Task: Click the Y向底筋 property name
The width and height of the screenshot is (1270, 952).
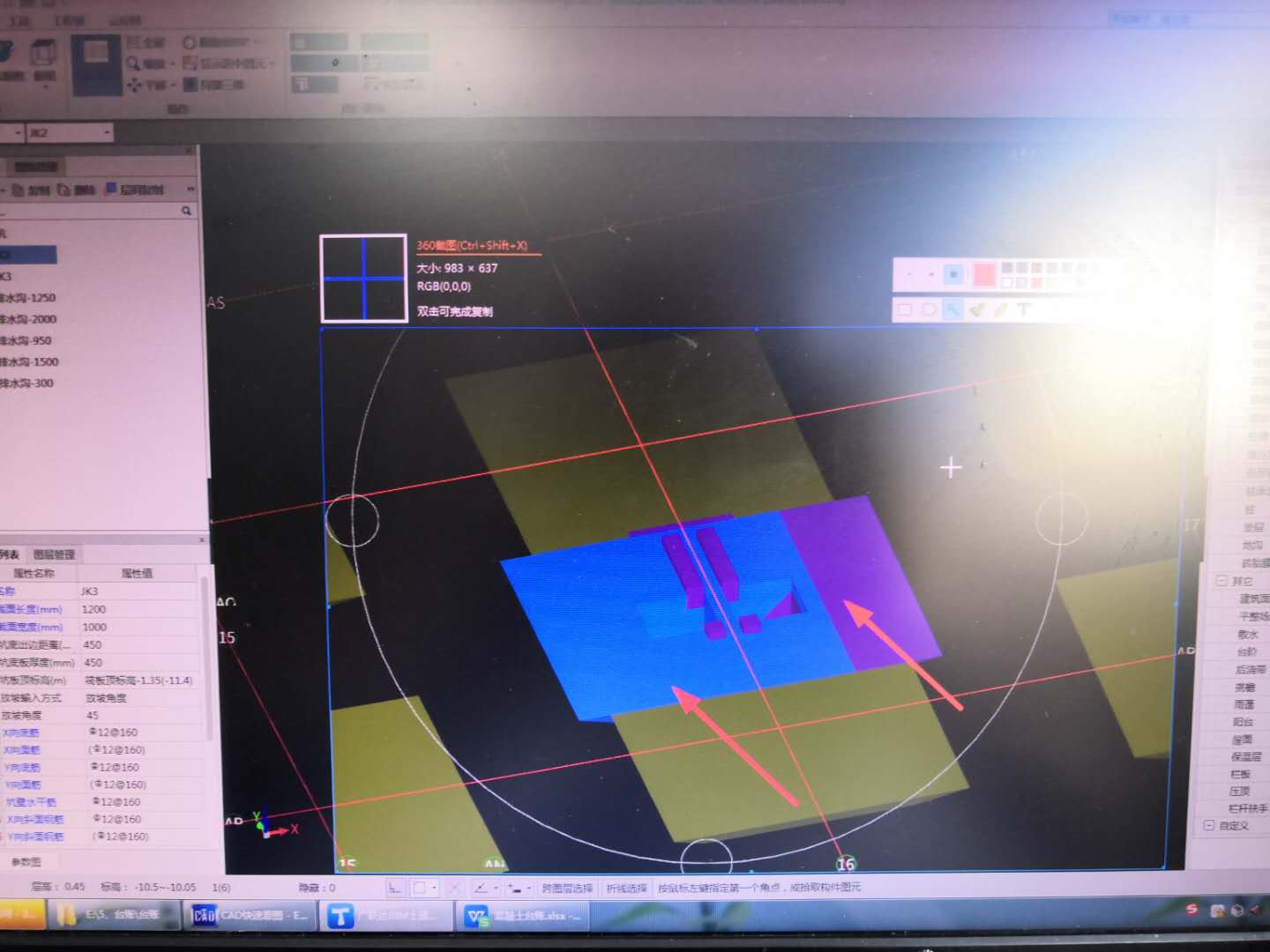Action: (22, 767)
